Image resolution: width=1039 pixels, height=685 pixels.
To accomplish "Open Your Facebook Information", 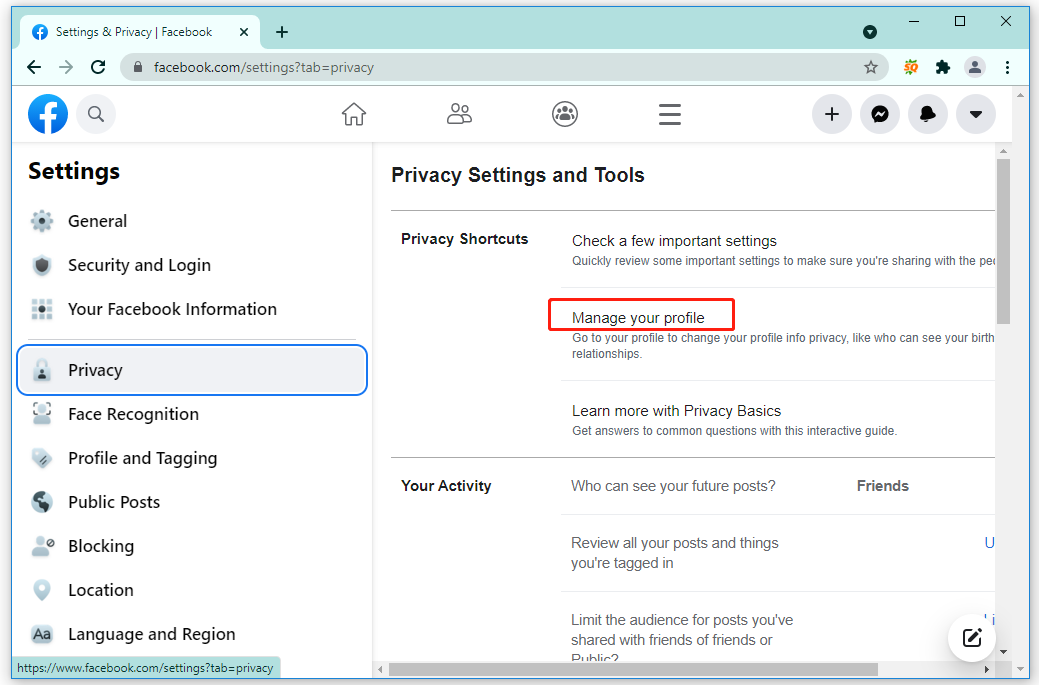I will click(192, 309).
